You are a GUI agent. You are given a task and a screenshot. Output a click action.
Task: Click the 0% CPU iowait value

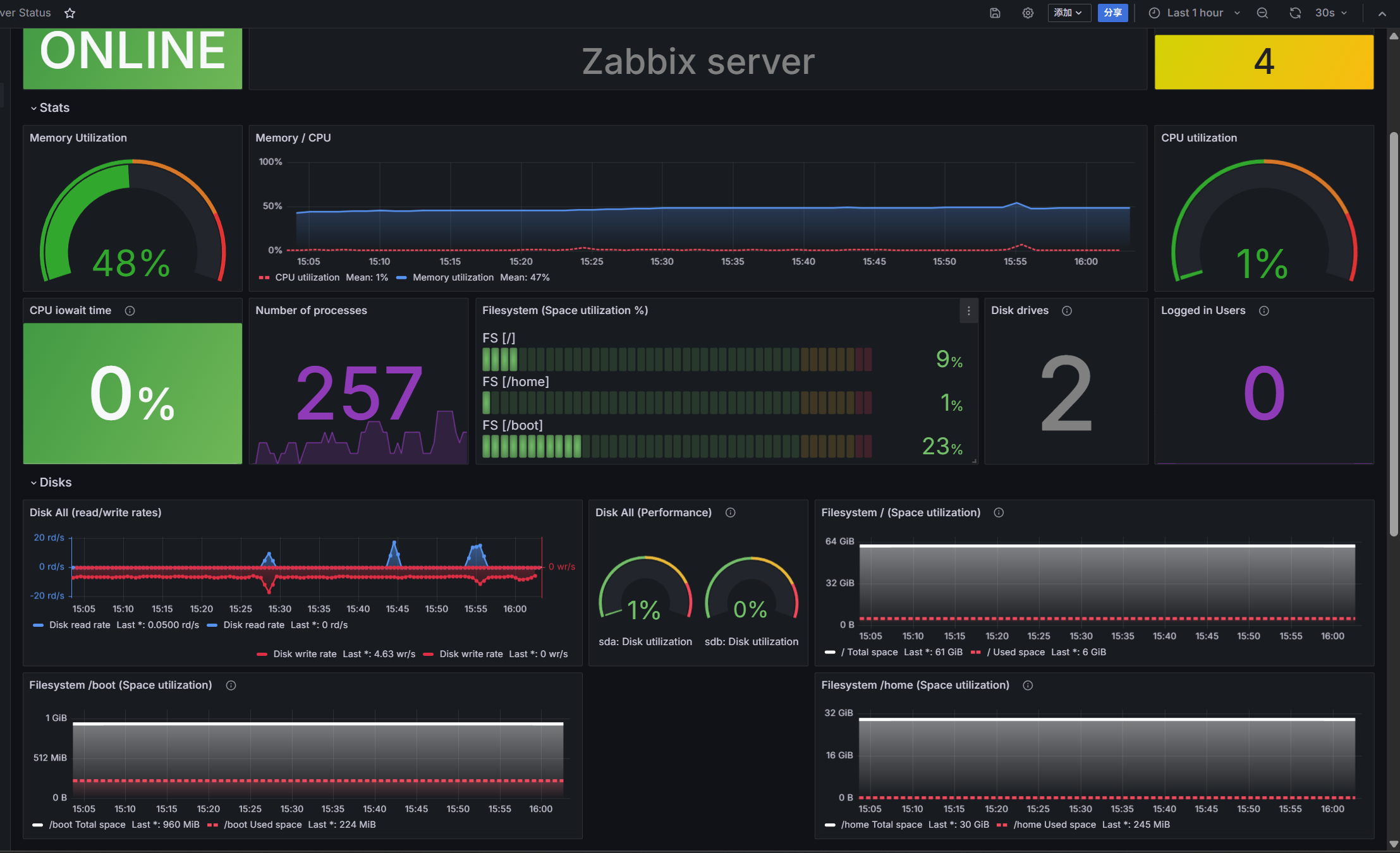coord(133,394)
